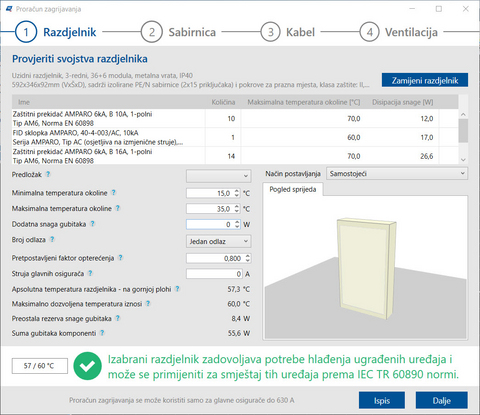Select row 'Zaštitni prekidač AMPARO 6kA, B 16A'
Screen dimensions: 480x415
[235, 156]
